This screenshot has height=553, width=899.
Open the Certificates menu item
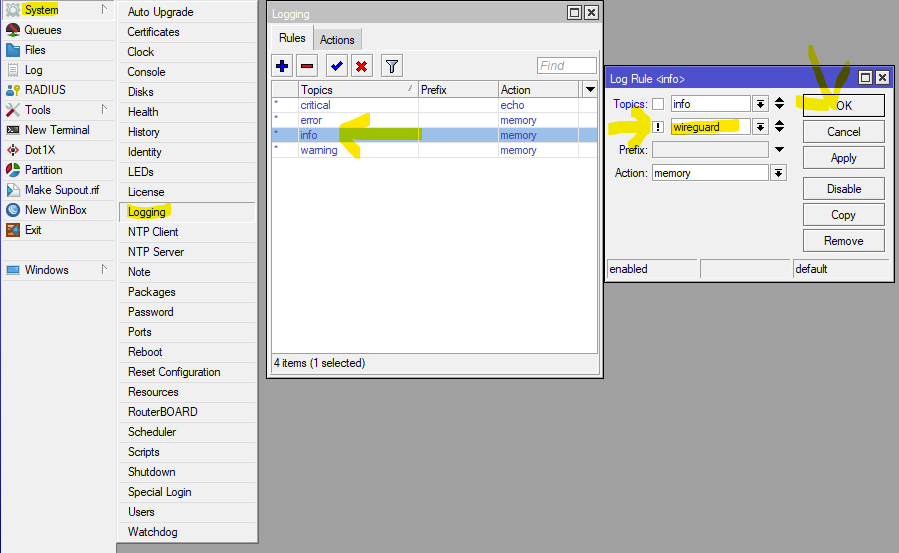click(187, 32)
